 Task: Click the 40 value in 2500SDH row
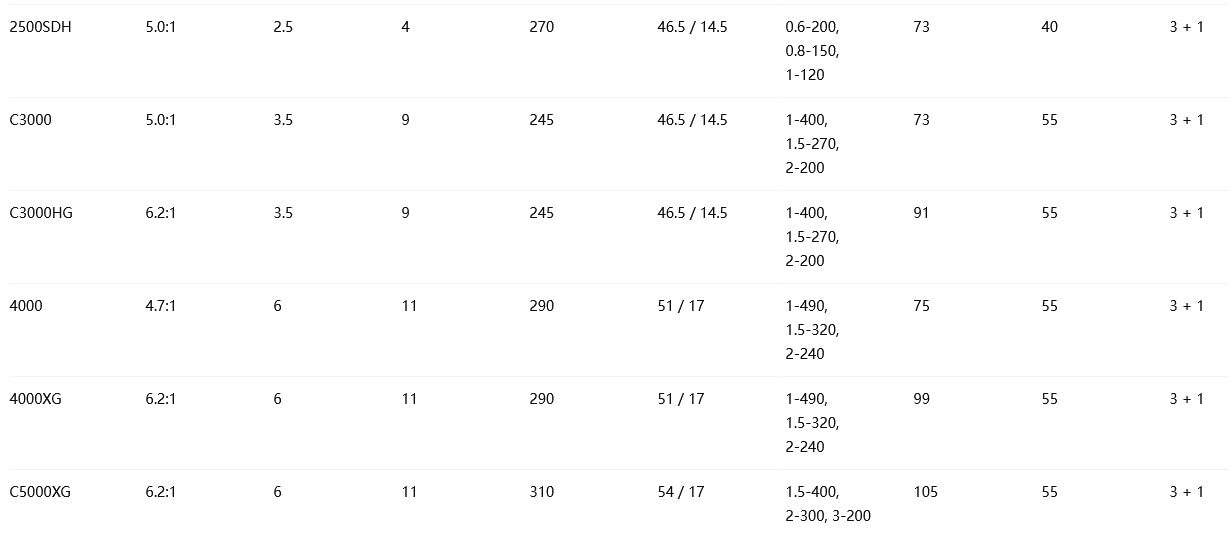click(1049, 27)
